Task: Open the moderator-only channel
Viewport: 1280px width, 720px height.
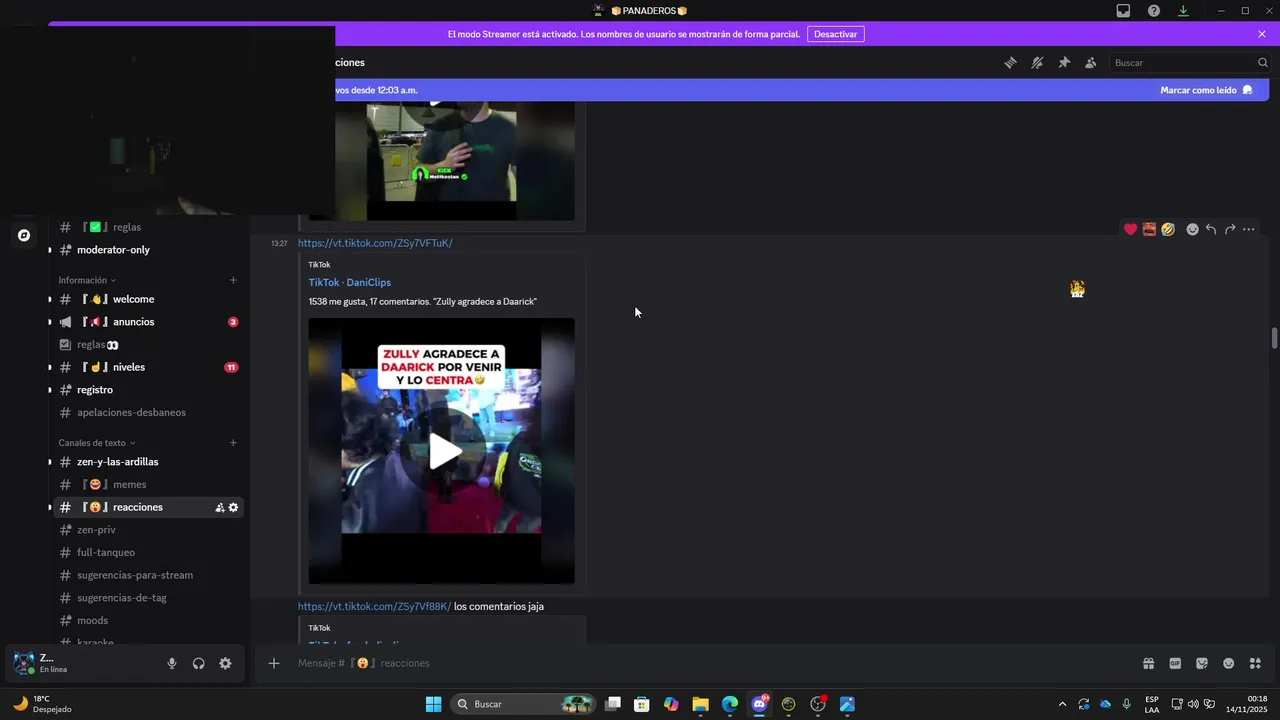Action: point(148,250)
